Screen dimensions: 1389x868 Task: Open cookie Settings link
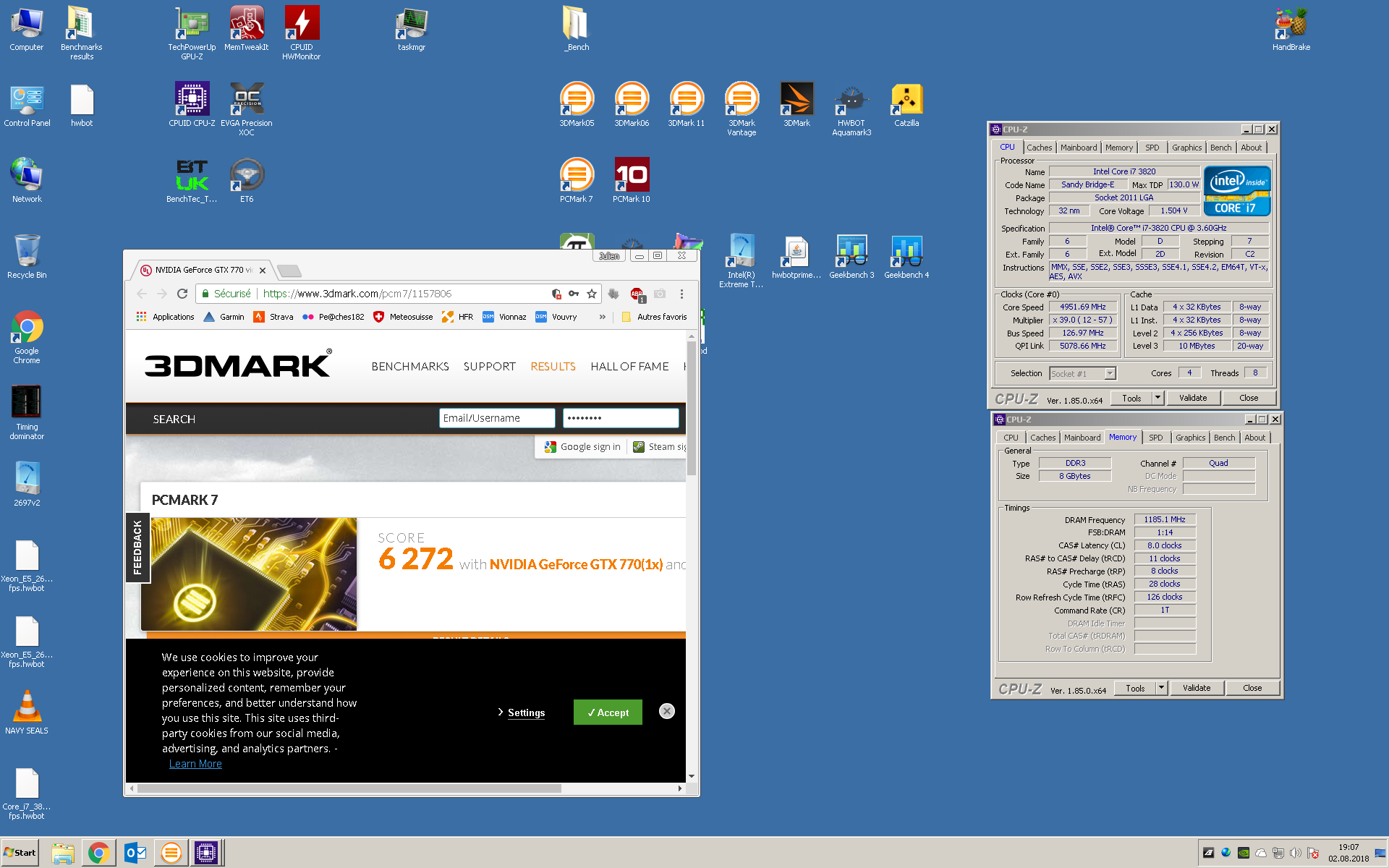tap(526, 712)
